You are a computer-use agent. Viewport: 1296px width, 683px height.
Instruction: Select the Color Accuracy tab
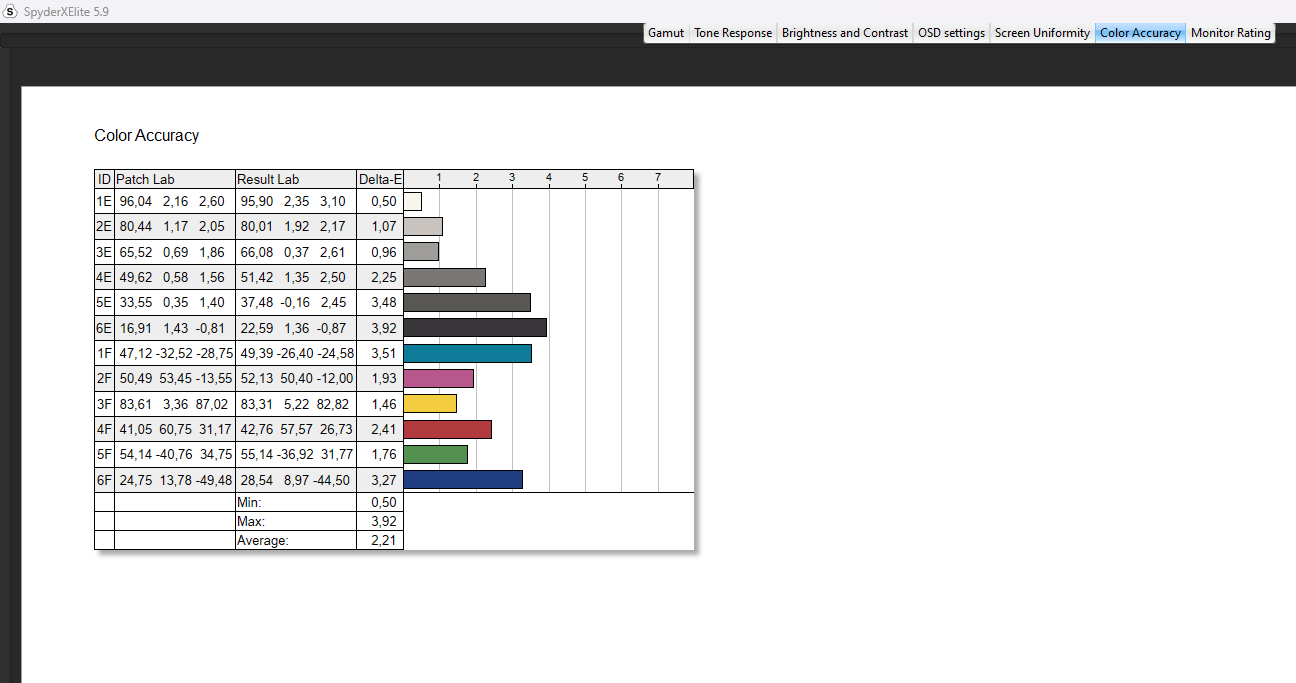click(x=1140, y=33)
